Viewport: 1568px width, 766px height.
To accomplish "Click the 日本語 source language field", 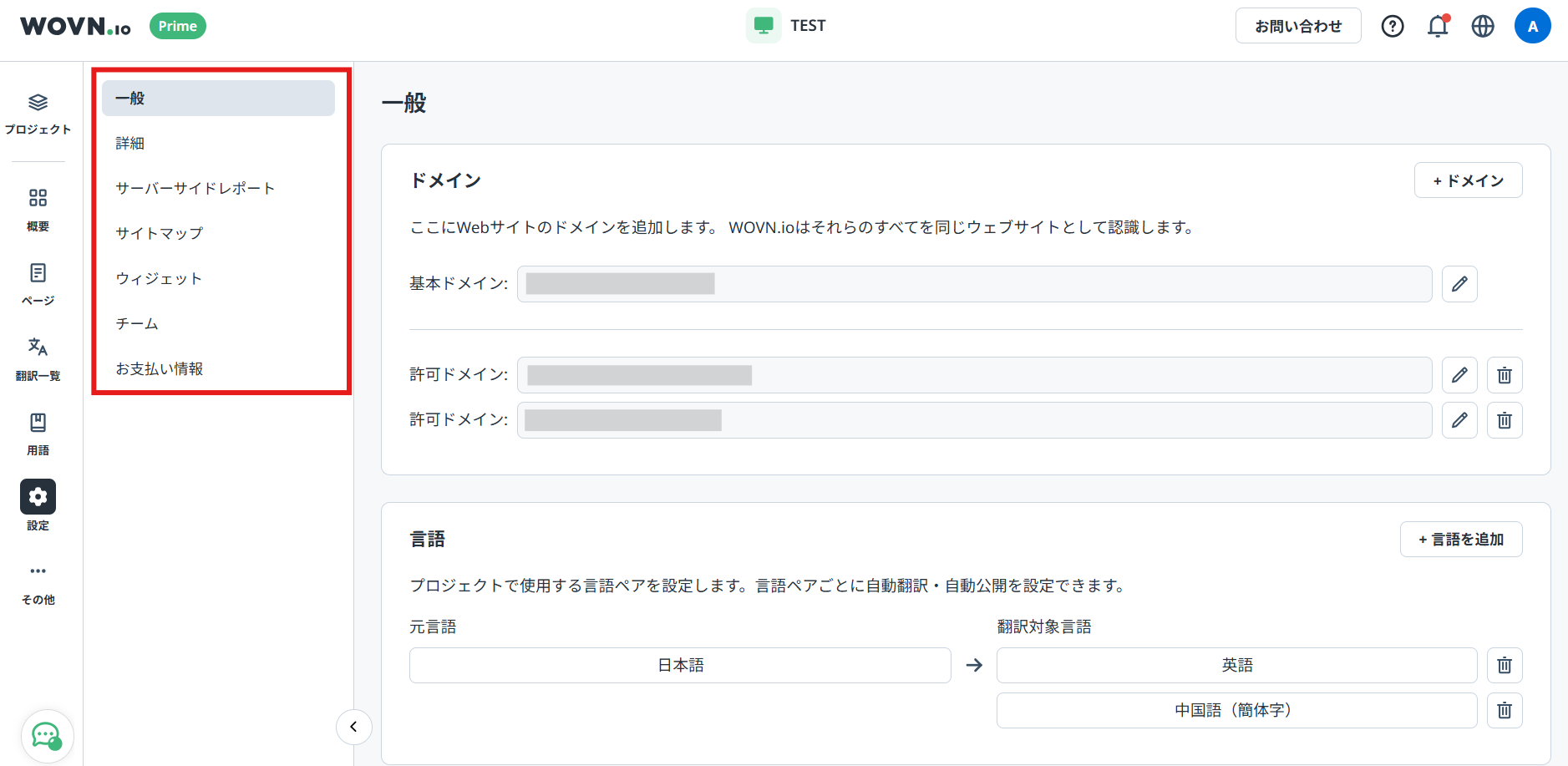I will pyautogui.click(x=680, y=665).
